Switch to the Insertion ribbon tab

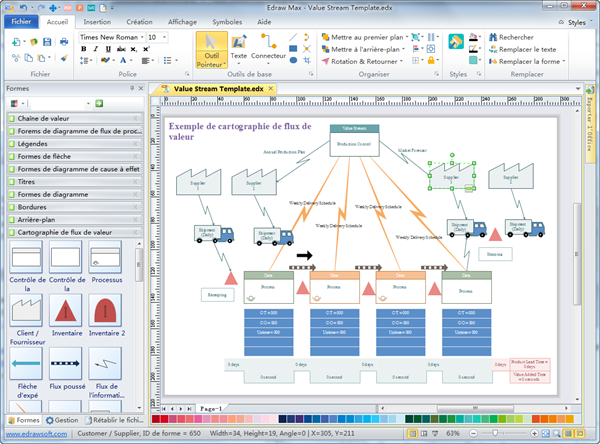pos(98,20)
